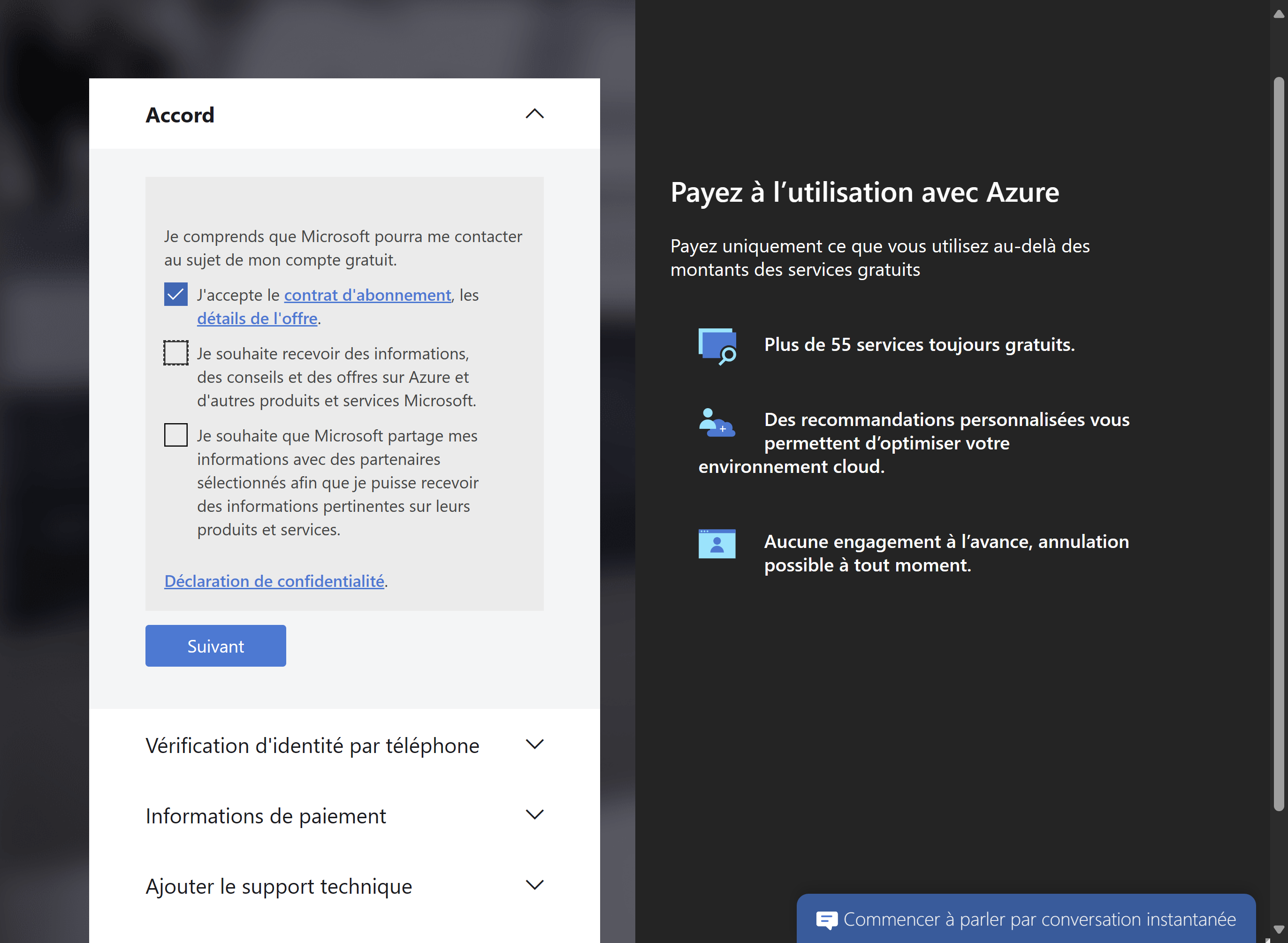Click the Vérification d'identité par téléphone heading
This screenshot has width=1288, height=943.
312,745
